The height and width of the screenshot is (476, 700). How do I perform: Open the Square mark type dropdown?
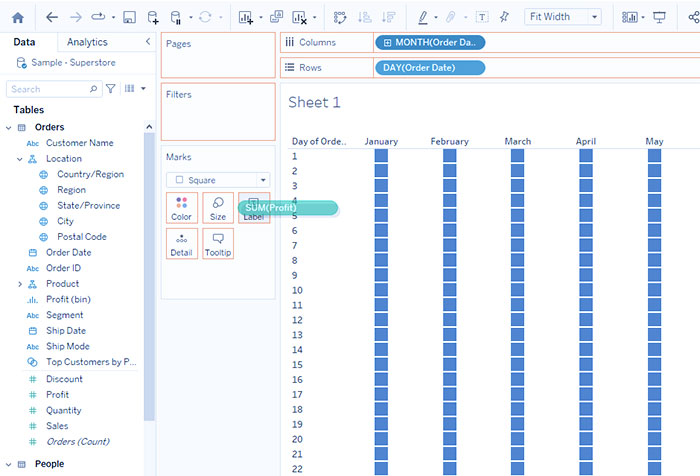point(218,180)
